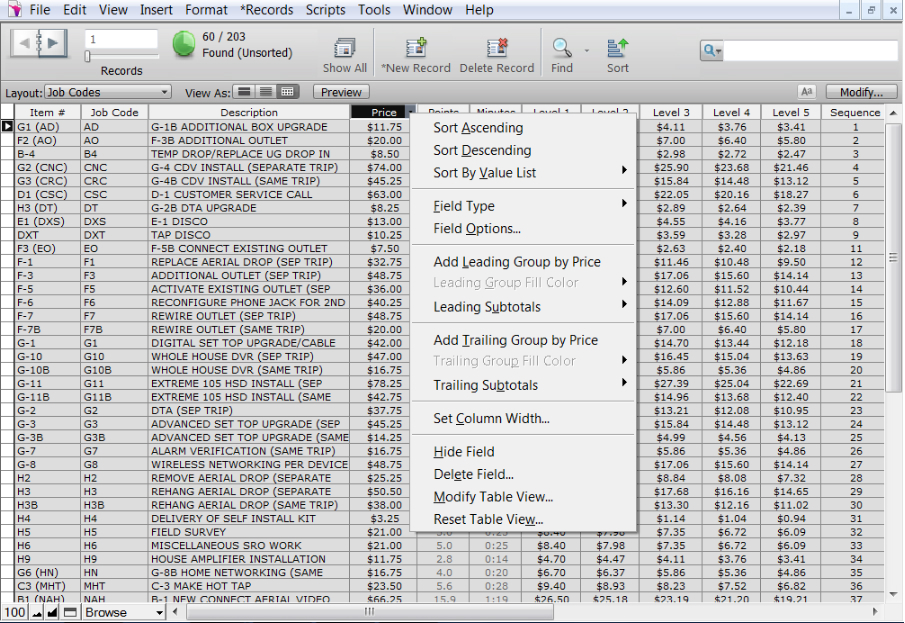Open the Layout dropdown showing Job Codes
905x623 pixels.
pos(108,92)
